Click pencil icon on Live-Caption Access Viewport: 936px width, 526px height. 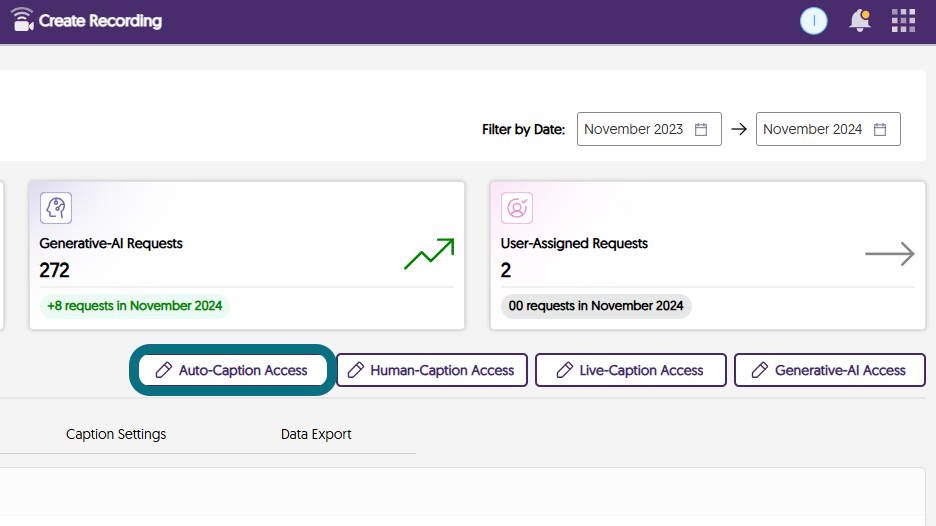[x=565, y=370]
